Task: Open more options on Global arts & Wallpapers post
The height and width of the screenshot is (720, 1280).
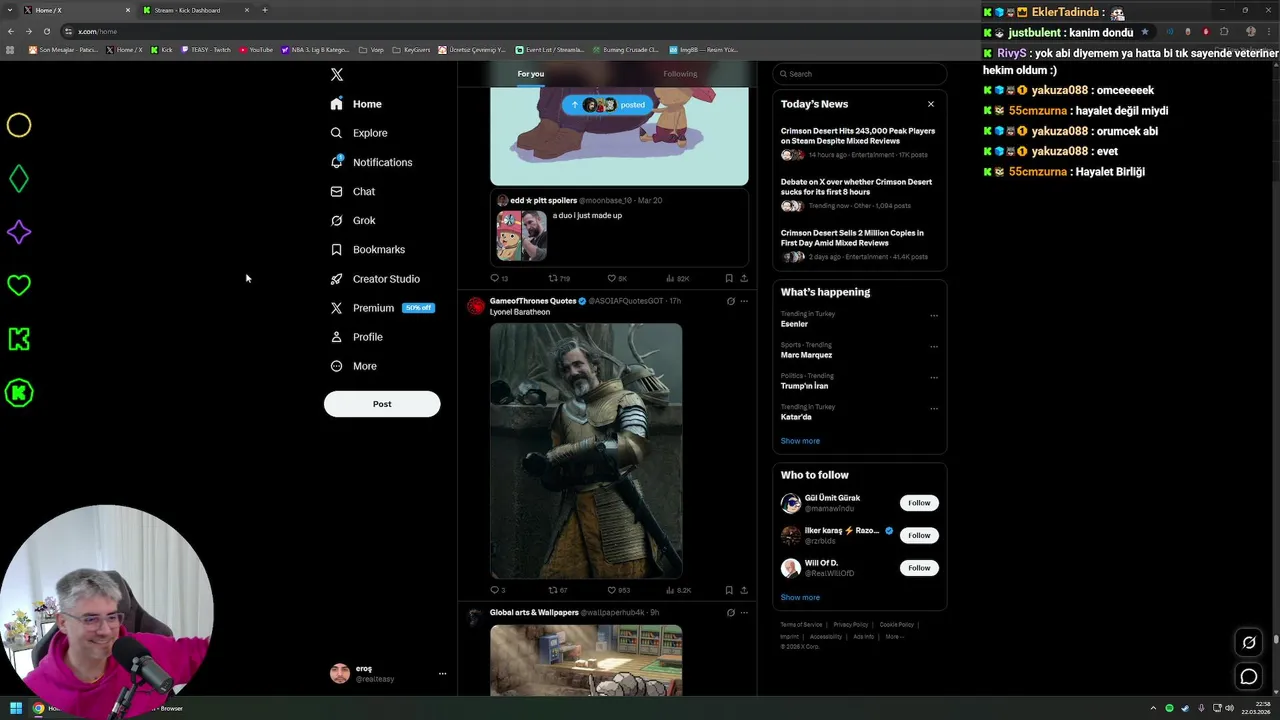Action: coord(744,613)
